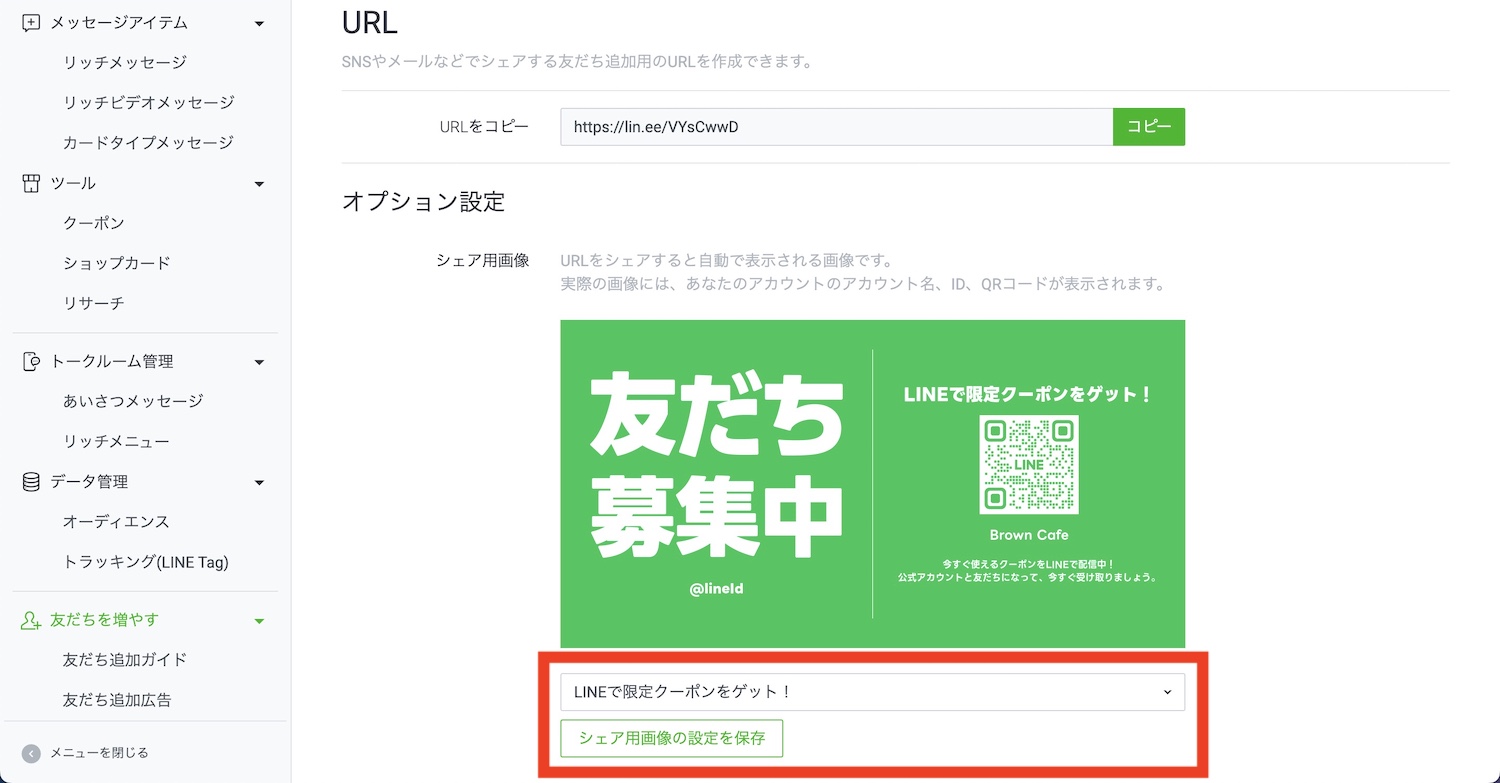Image resolution: width=1500 pixels, height=783 pixels.
Task: Click the 友だち募集中 share image preview
Action: [x=872, y=484]
